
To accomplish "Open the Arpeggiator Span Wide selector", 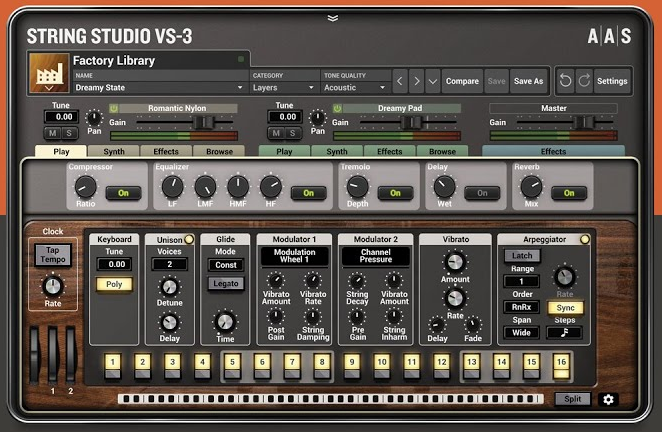I will click(x=521, y=333).
